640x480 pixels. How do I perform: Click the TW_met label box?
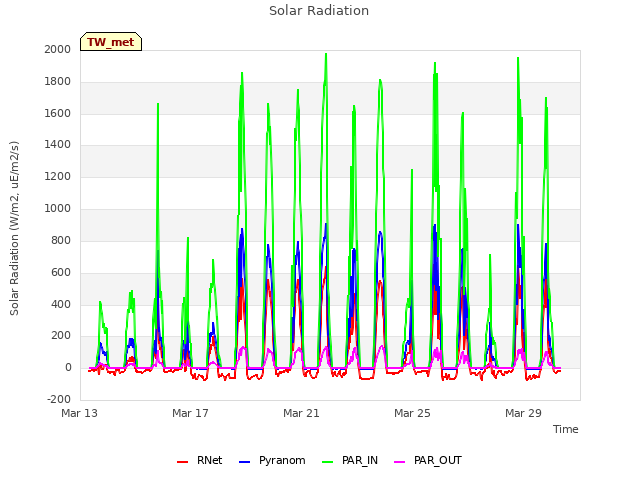[x=111, y=42]
